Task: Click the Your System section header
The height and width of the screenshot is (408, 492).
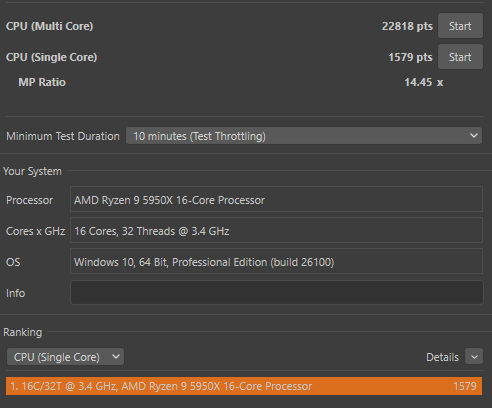Action: (x=32, y=171)
